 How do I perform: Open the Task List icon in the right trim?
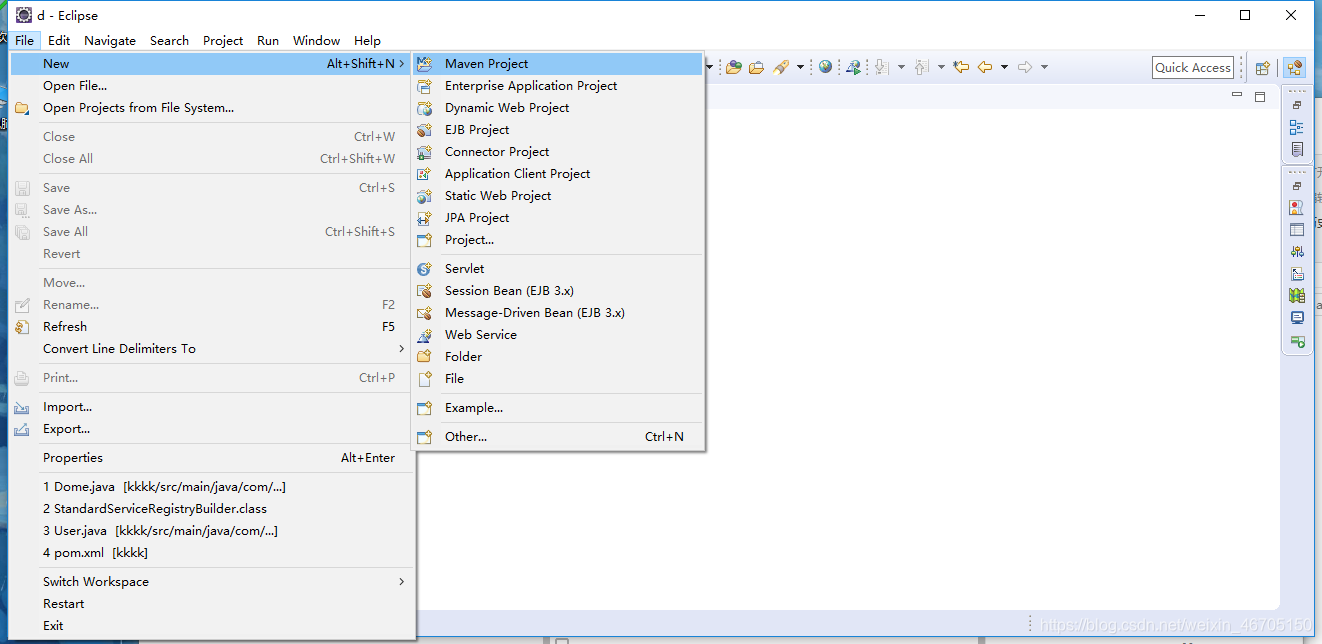click(1297, 149)
